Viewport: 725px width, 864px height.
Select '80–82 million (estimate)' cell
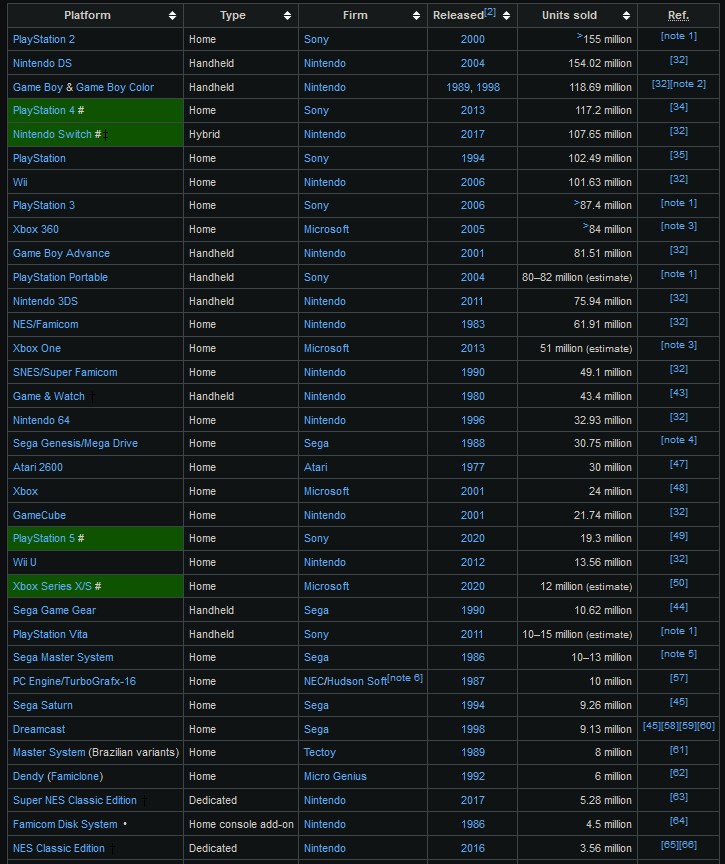click(577, 277)
